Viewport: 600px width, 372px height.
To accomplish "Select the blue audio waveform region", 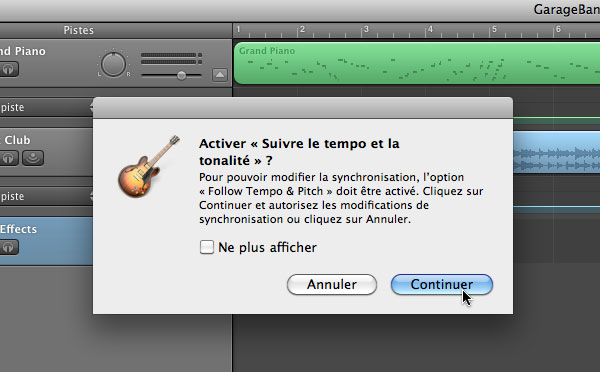I will point(556,152).
